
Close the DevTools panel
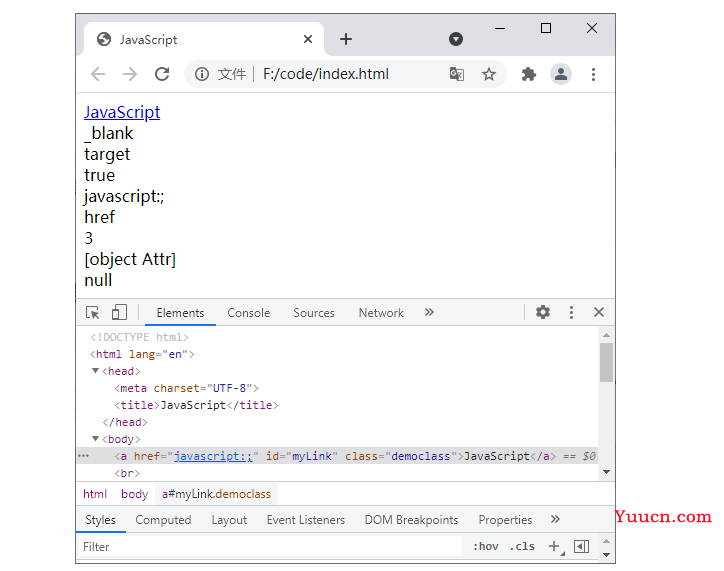[x=599, y=313]
